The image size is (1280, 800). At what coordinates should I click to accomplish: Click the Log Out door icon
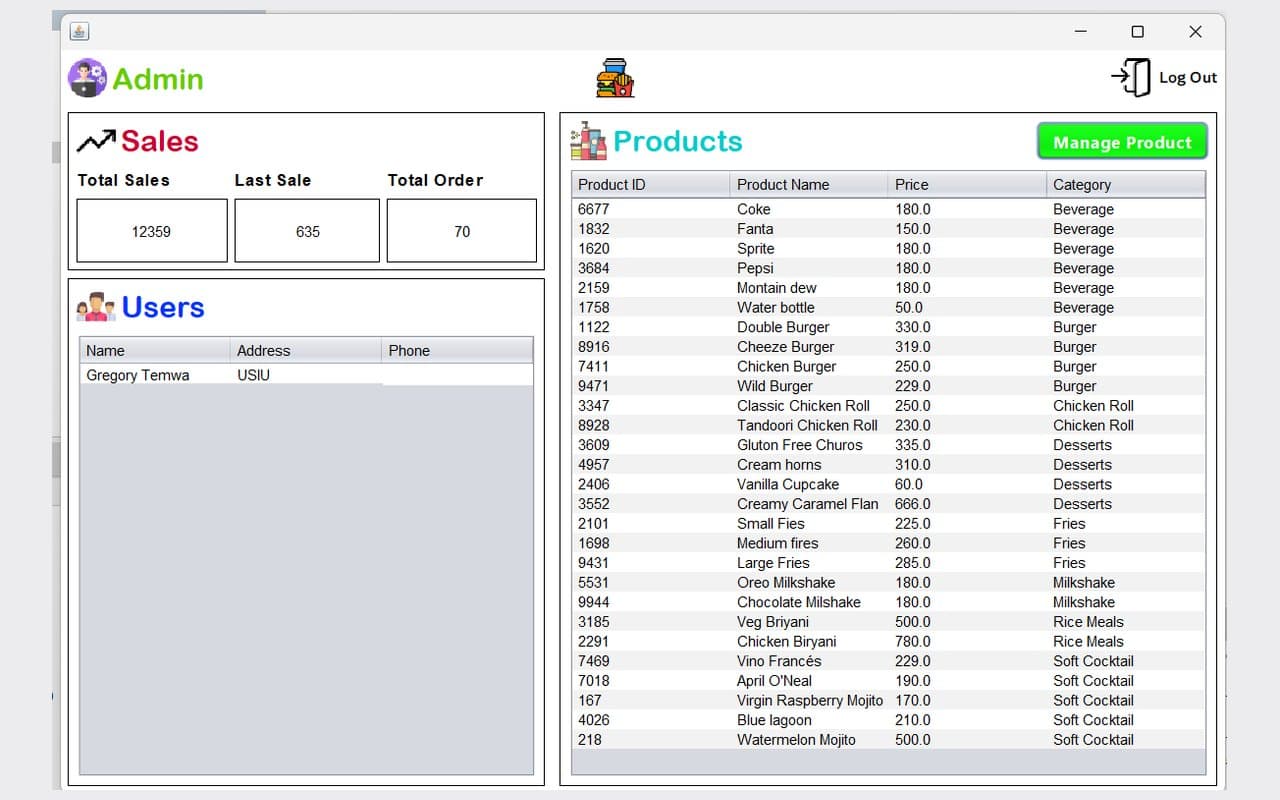pyautogui.click(x=1131, y=77)
